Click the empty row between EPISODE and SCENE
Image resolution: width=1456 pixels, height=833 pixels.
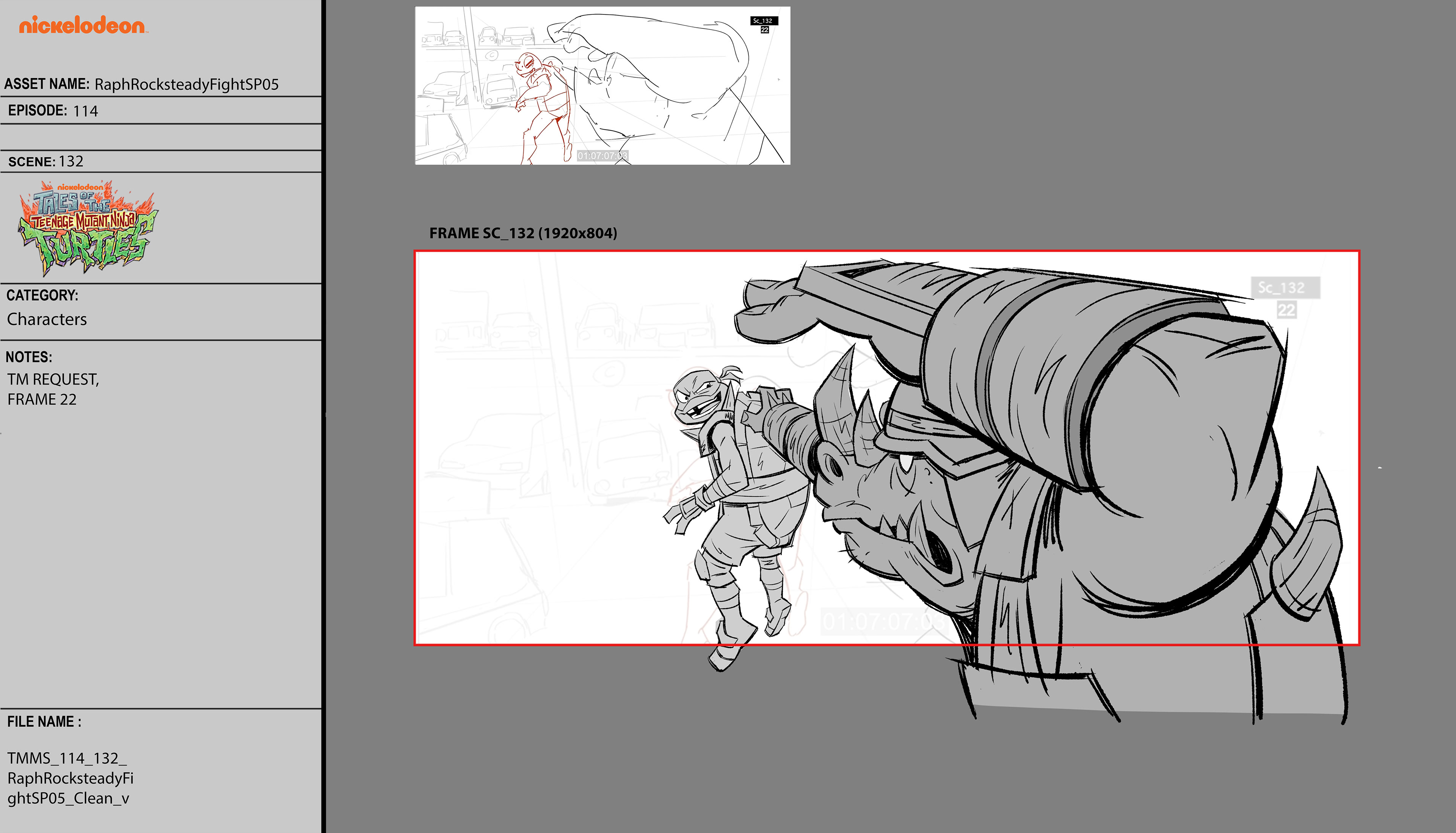click(160, 137)
